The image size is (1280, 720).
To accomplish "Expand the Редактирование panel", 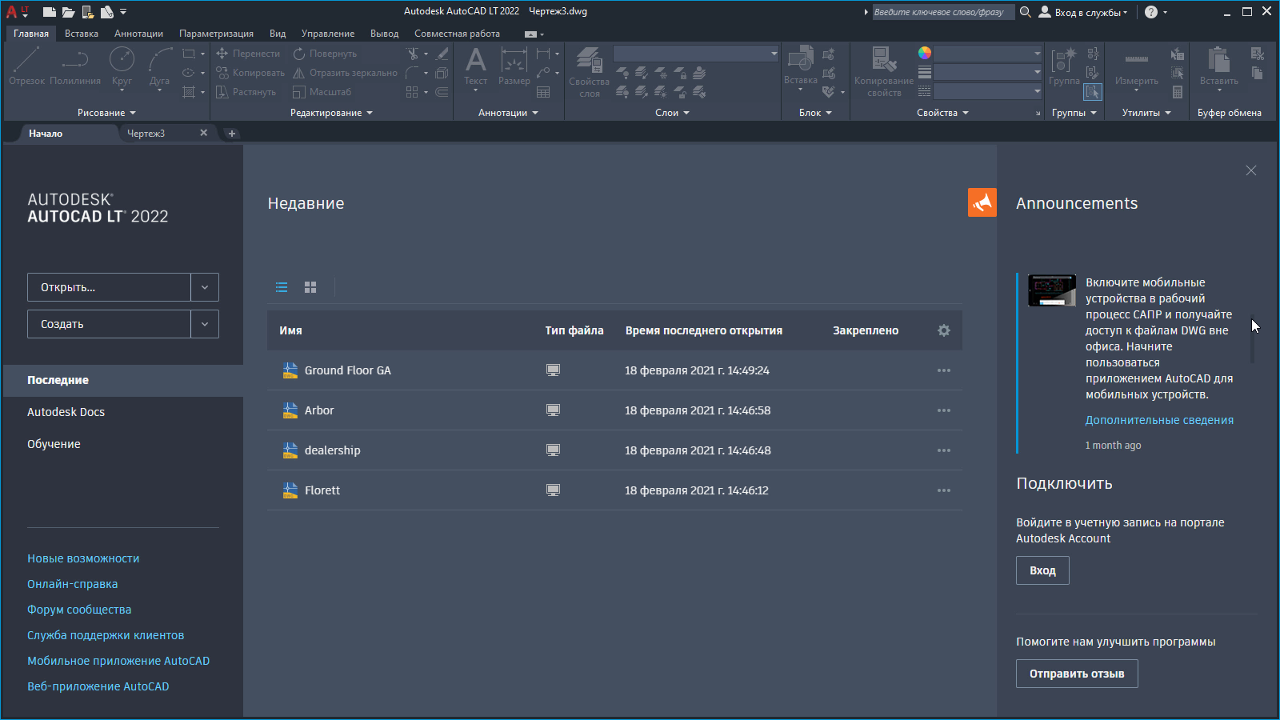I will [331, 113].
